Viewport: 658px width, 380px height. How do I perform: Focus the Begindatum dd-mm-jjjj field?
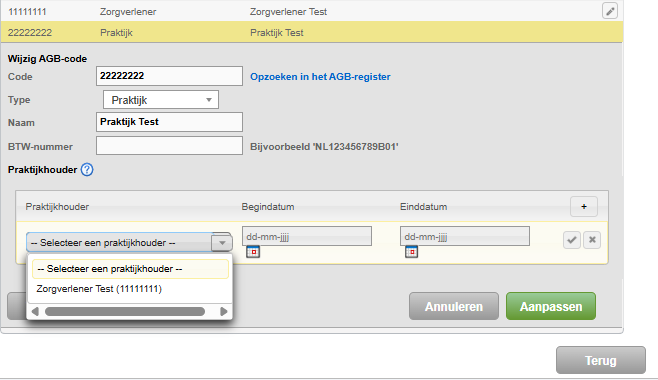click(x=307, y=236)
